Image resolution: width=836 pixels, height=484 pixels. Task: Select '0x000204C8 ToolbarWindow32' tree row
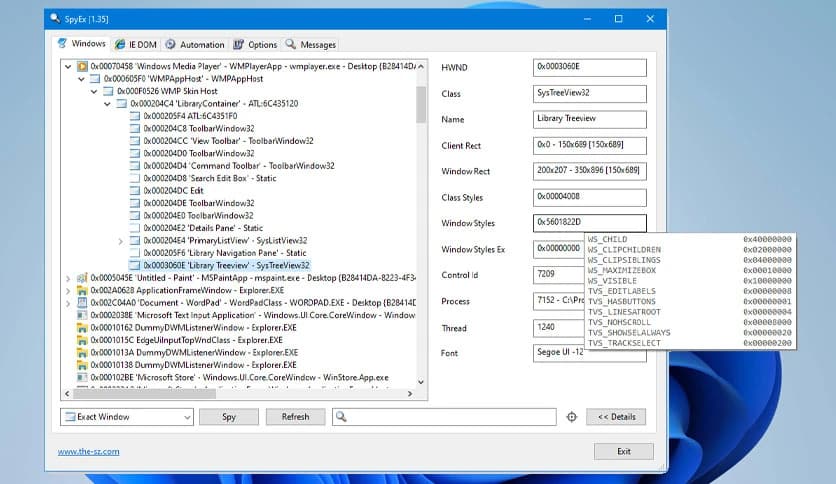coord(199,128)
